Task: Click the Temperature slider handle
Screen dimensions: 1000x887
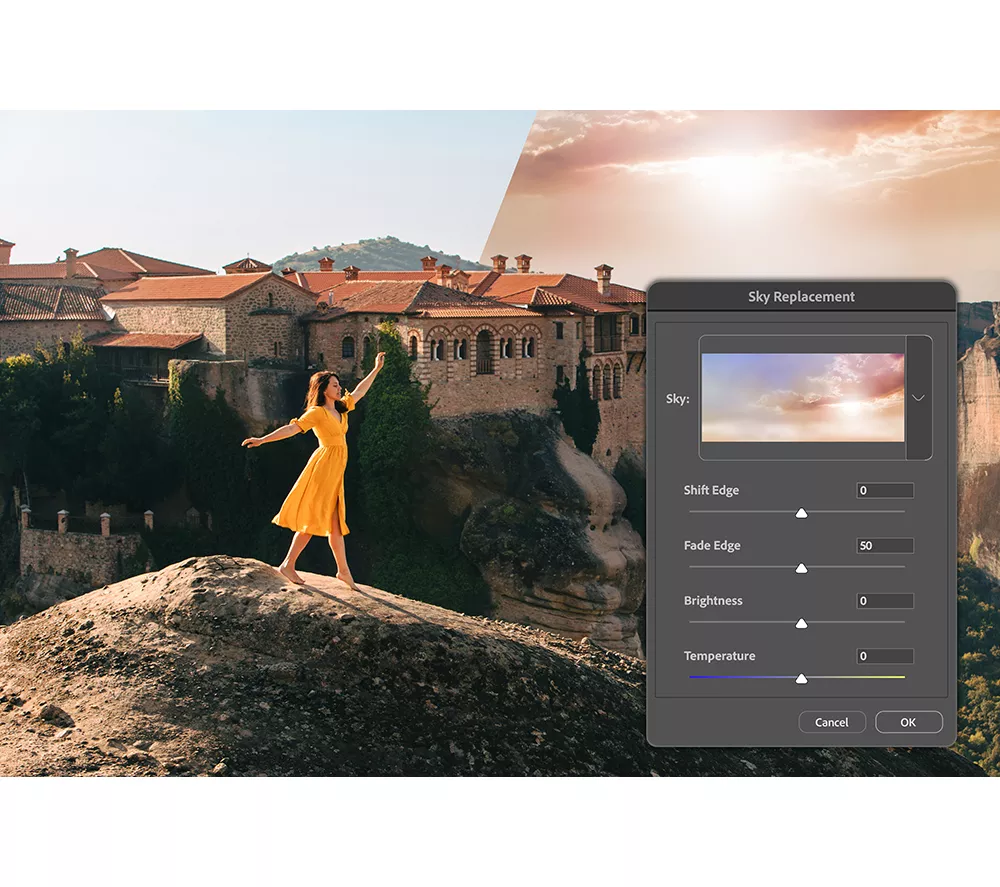Action: pyautogui.click(x=803, y=677)
